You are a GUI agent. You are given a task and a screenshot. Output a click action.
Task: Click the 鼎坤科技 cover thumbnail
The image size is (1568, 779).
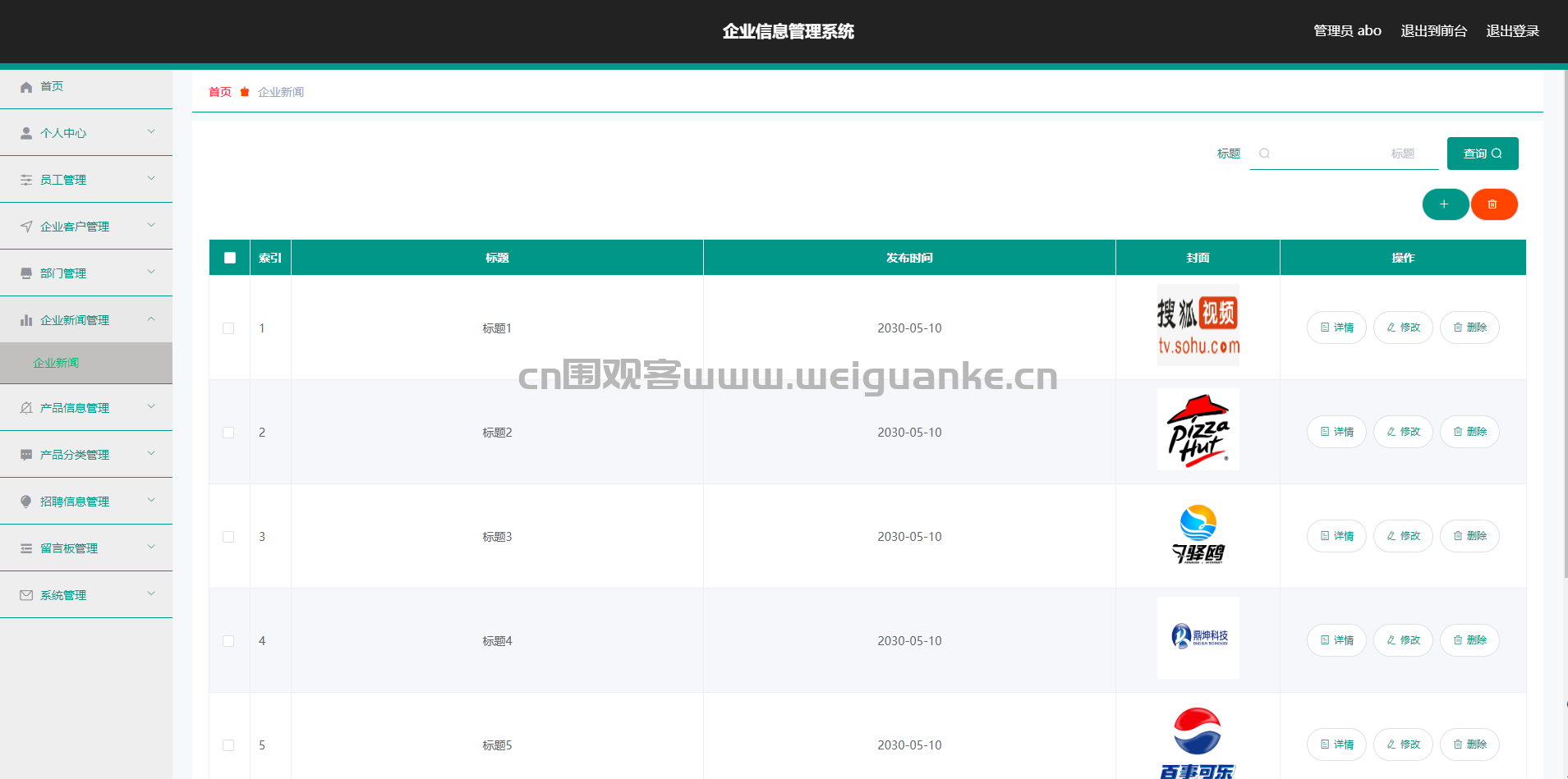pyautogui.click(x=1198, y=638)
